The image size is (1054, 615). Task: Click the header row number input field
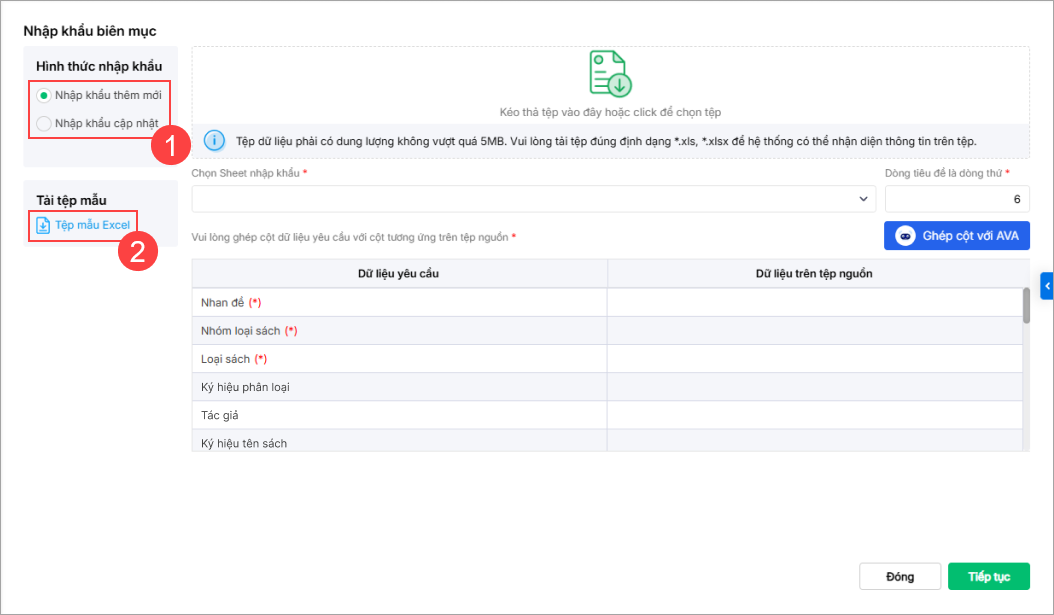(956, 199)
